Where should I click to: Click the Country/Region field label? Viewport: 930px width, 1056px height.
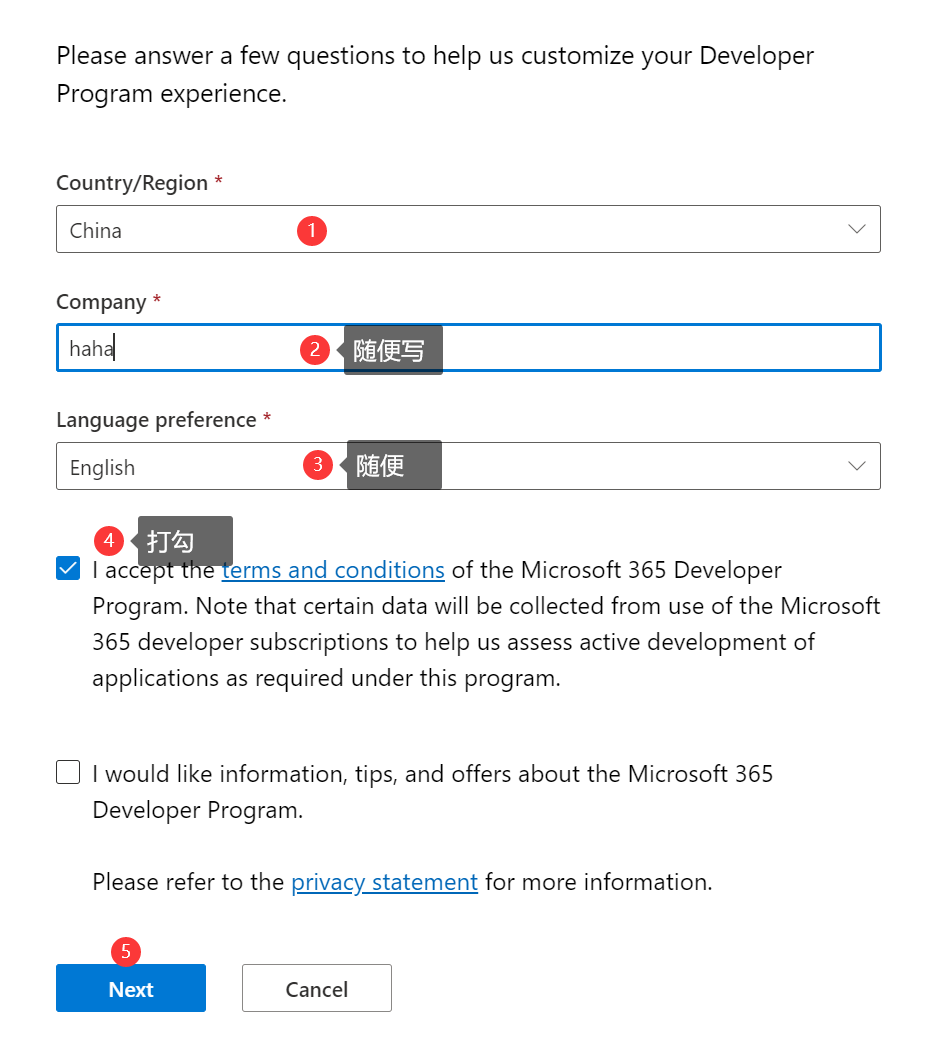(x=132, y=183)
